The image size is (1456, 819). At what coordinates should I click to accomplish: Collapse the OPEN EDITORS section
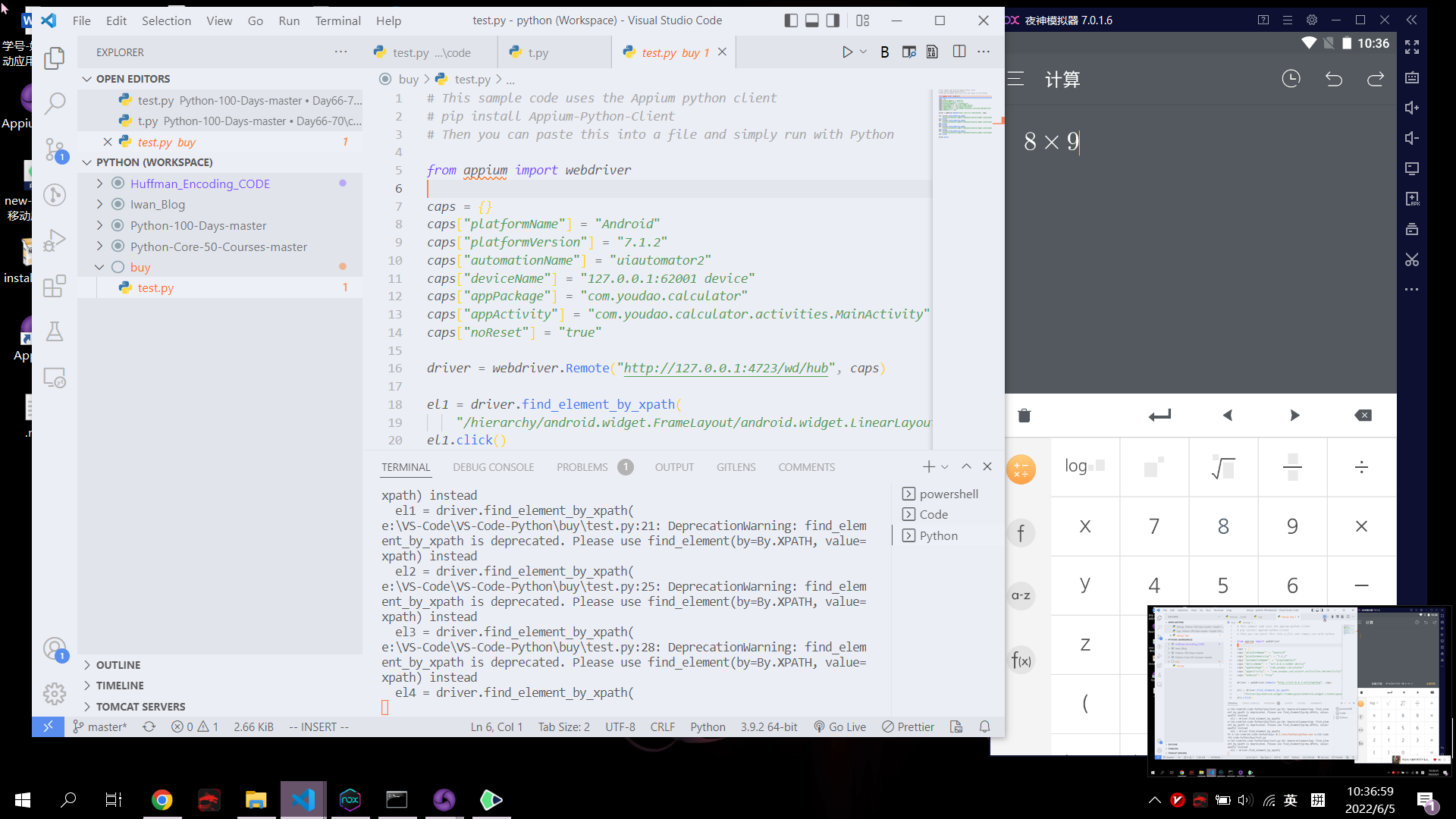coord(86,79)
